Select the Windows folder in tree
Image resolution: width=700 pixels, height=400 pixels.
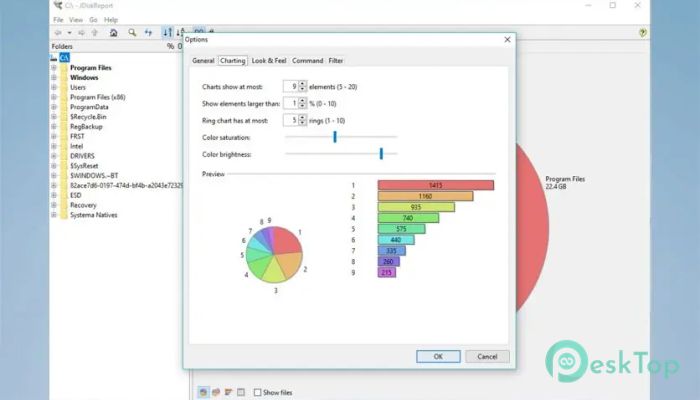tap(84, 78)
